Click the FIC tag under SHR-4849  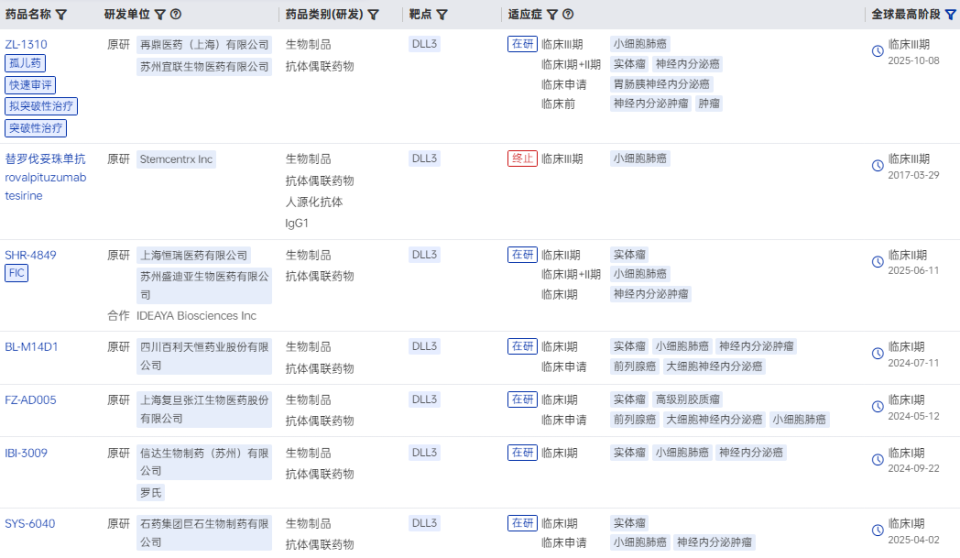[16, 273]
